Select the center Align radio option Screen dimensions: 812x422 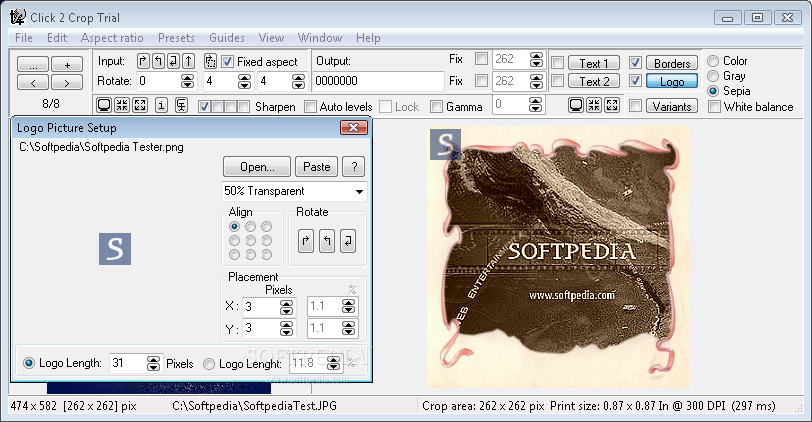click(251, 241)
